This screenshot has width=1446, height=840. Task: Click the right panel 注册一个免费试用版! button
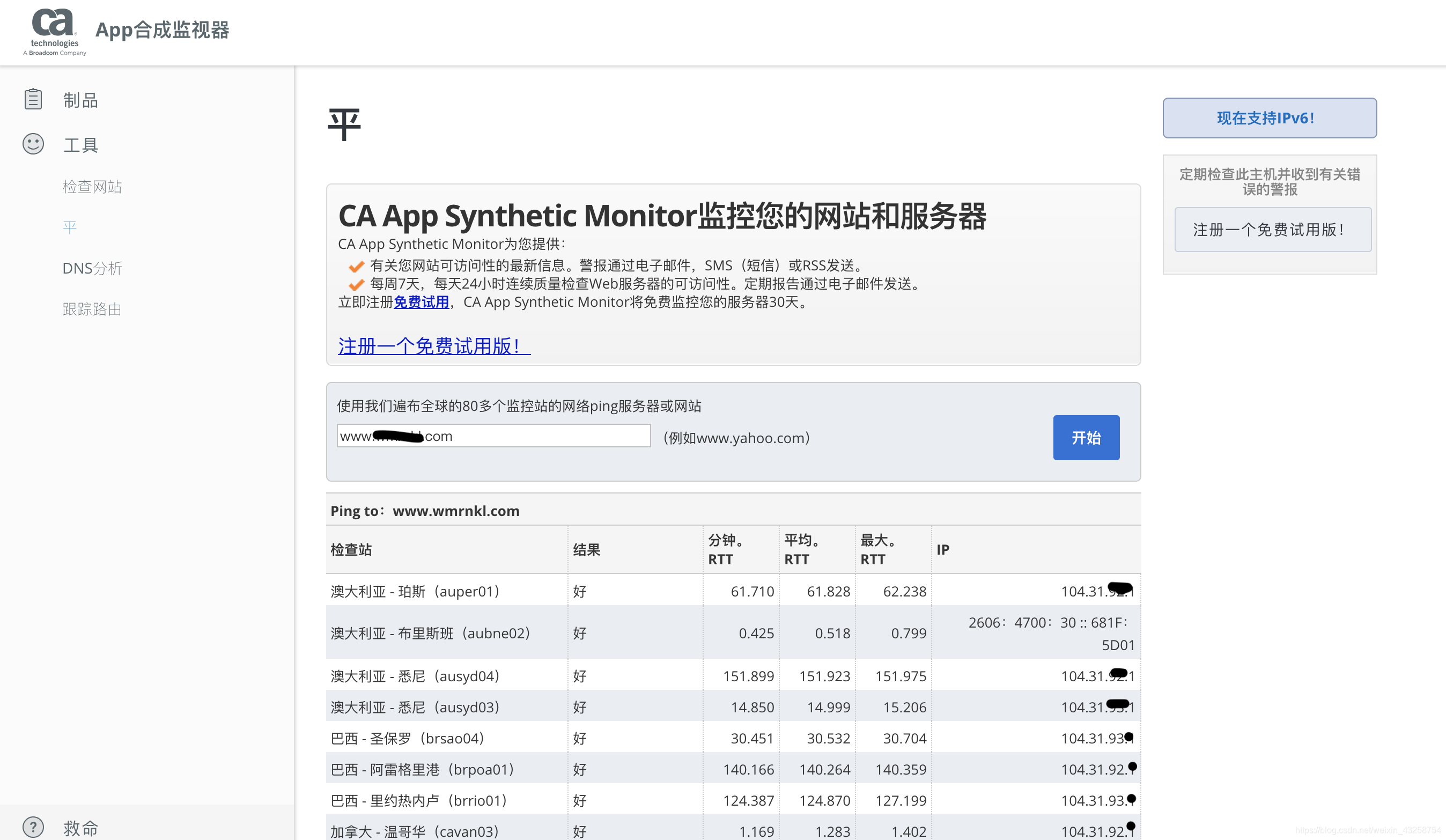1273,230
